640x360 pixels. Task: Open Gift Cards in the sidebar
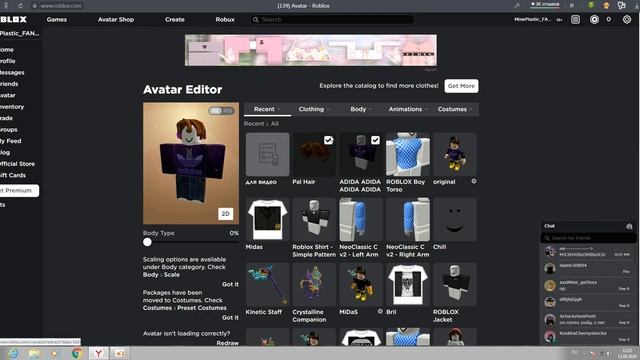point(13,175)
